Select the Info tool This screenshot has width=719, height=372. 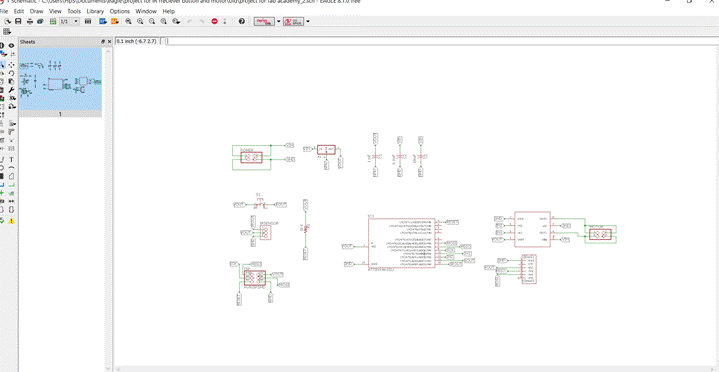coord(2,45)
